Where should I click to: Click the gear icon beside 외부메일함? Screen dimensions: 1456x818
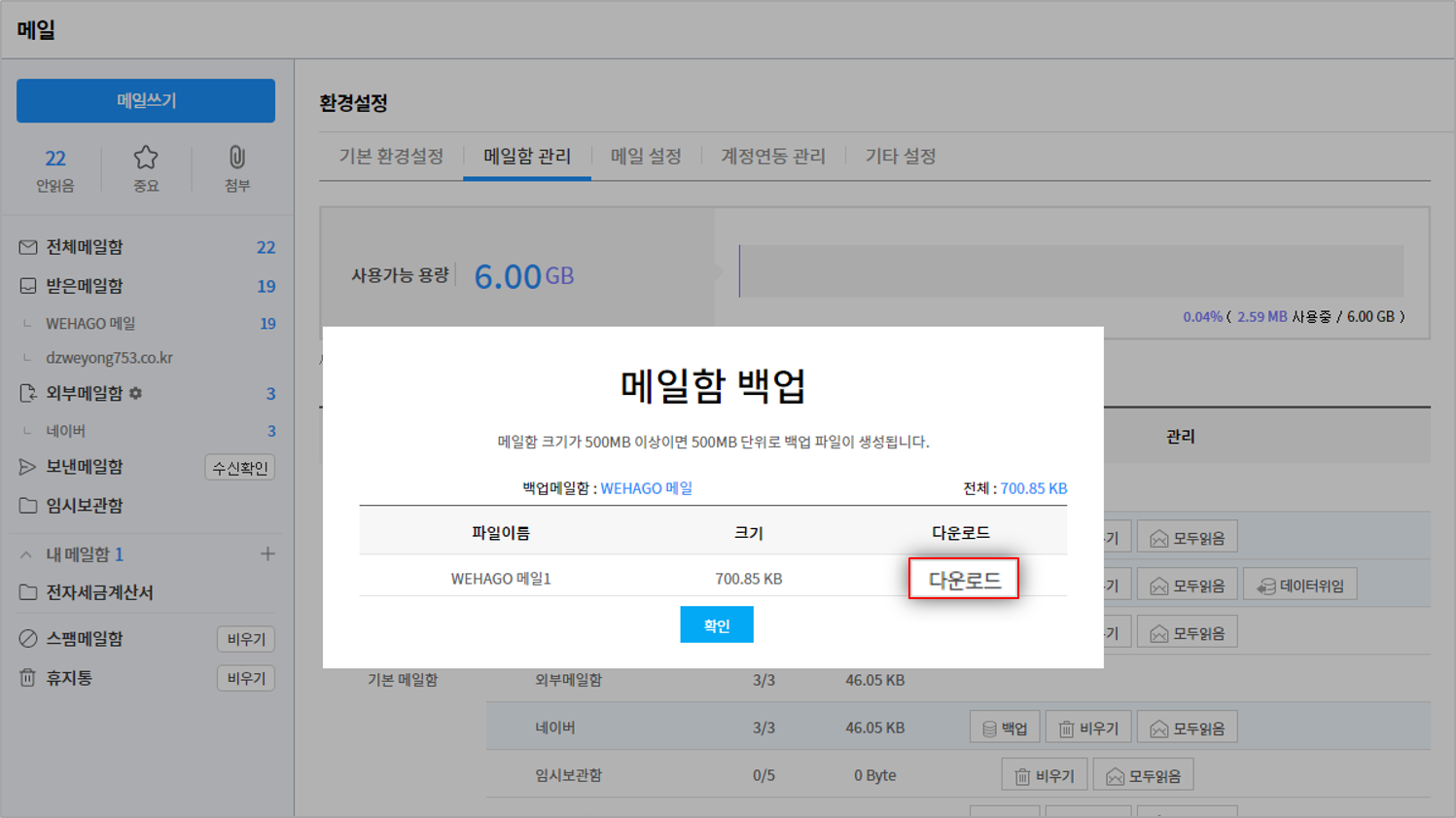pos(136,394)
